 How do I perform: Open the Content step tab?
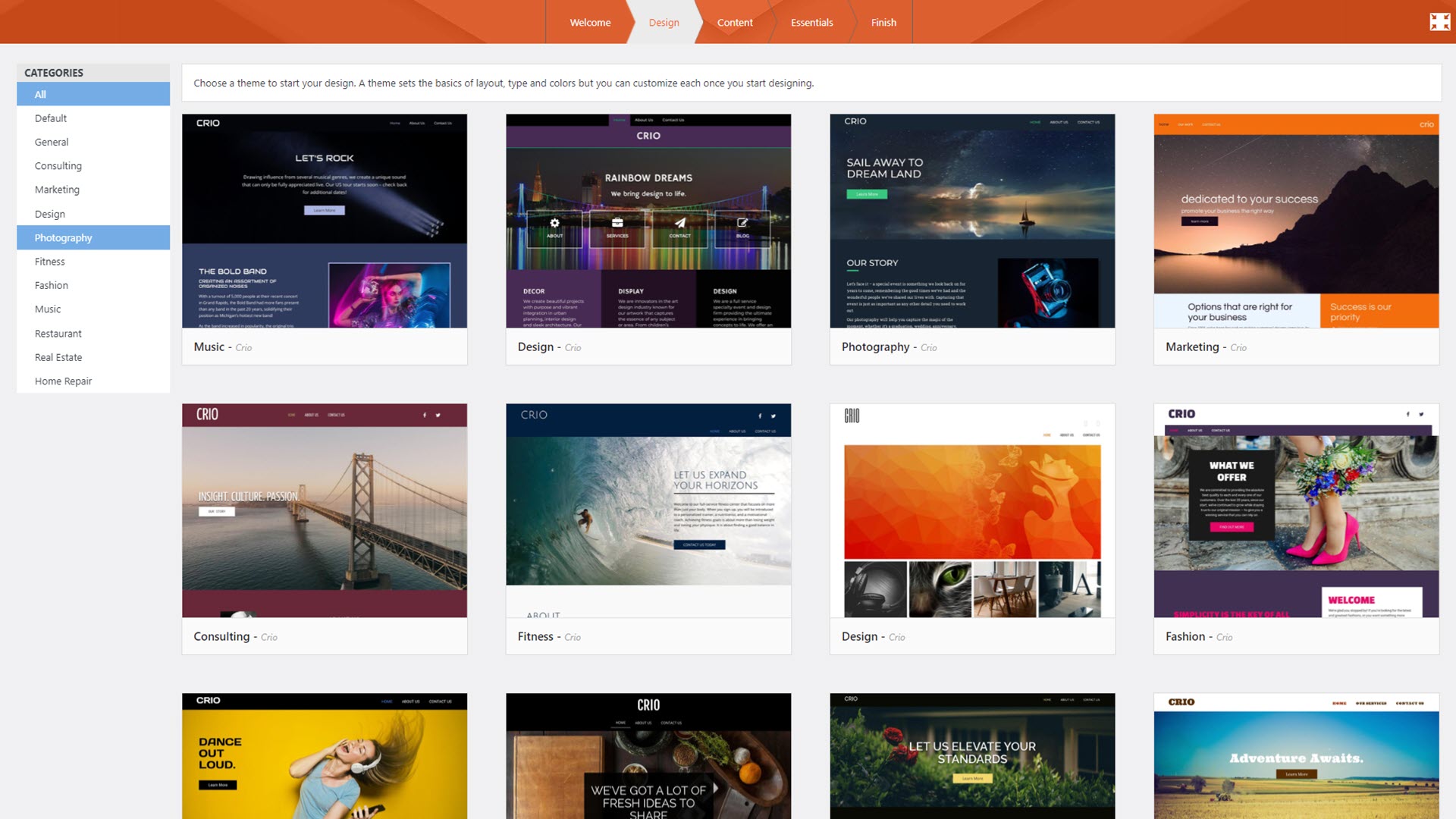point(735,22)
